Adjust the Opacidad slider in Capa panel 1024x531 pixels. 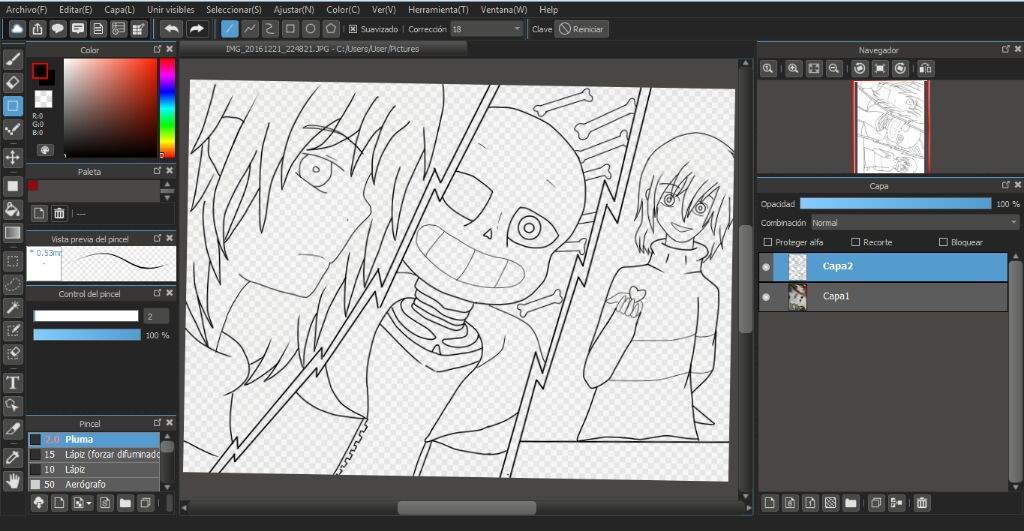(895, 204)
